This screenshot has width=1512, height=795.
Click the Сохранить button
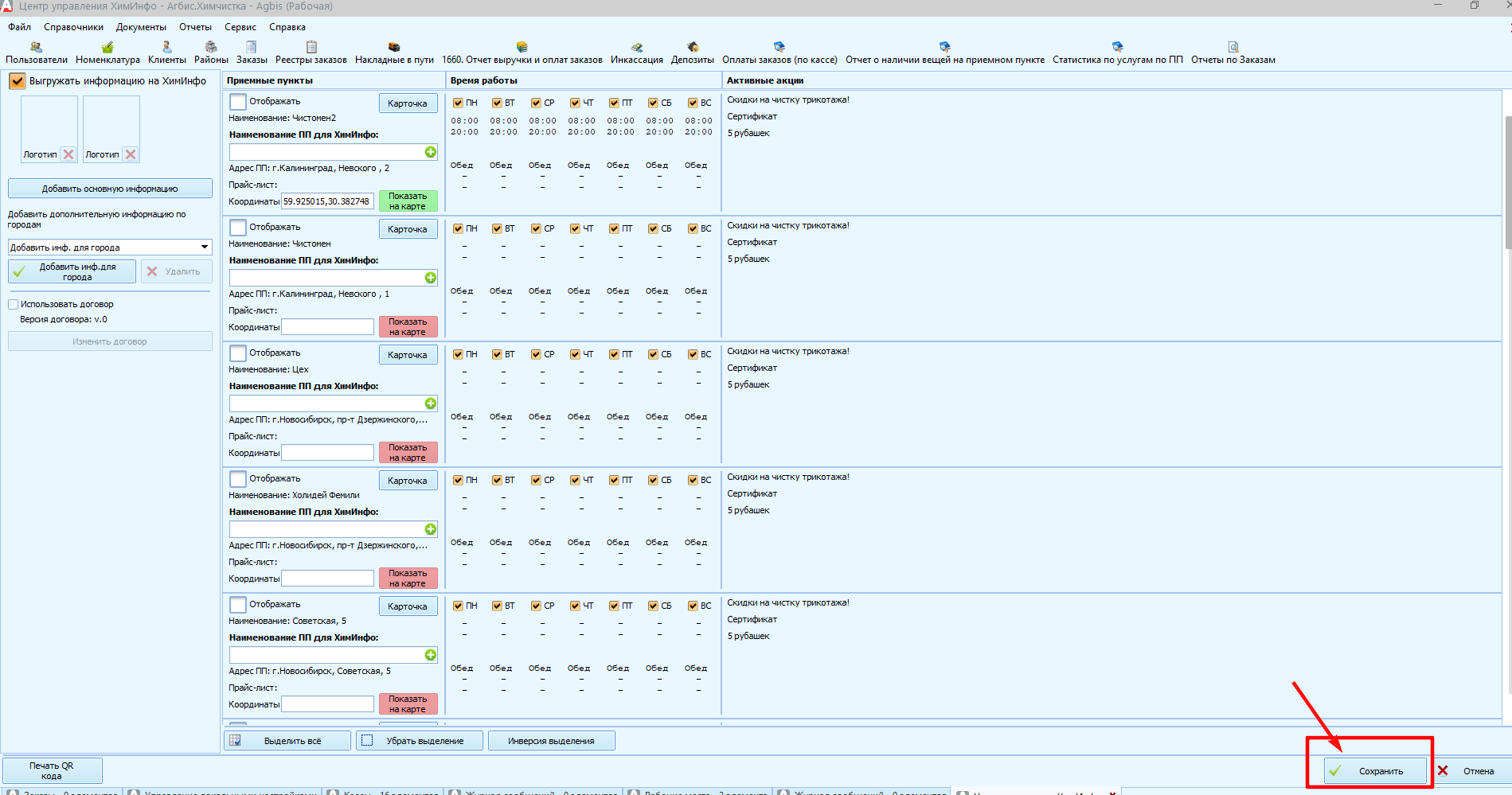click(1374, 771)
